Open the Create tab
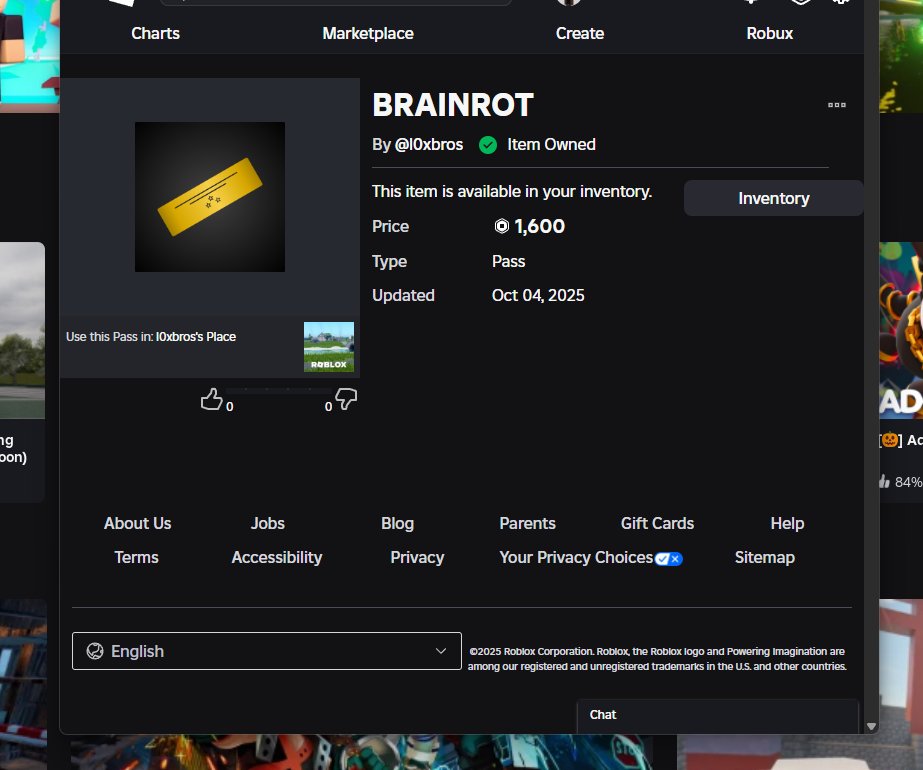The width and height of the screenshot is (923, 770). pyautogui.click(x=580, y=34)
